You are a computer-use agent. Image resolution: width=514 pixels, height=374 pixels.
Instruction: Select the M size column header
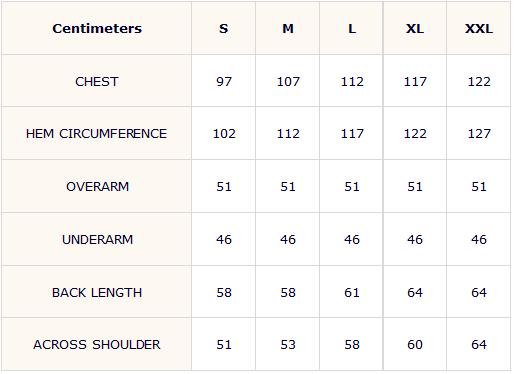tap(288, 29)
